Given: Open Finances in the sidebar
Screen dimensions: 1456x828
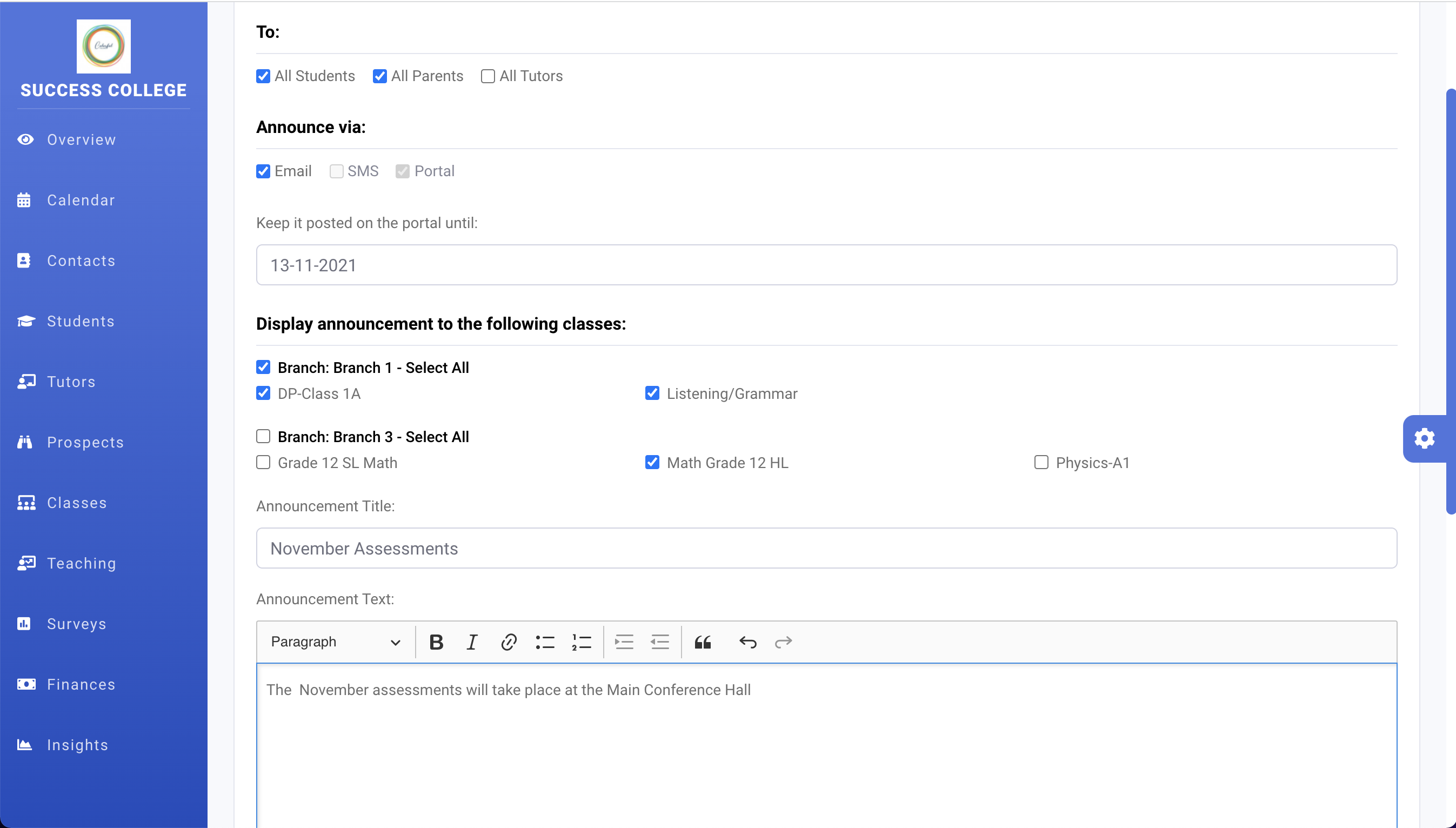Looking at the screenshot, I should coord(81,684).
